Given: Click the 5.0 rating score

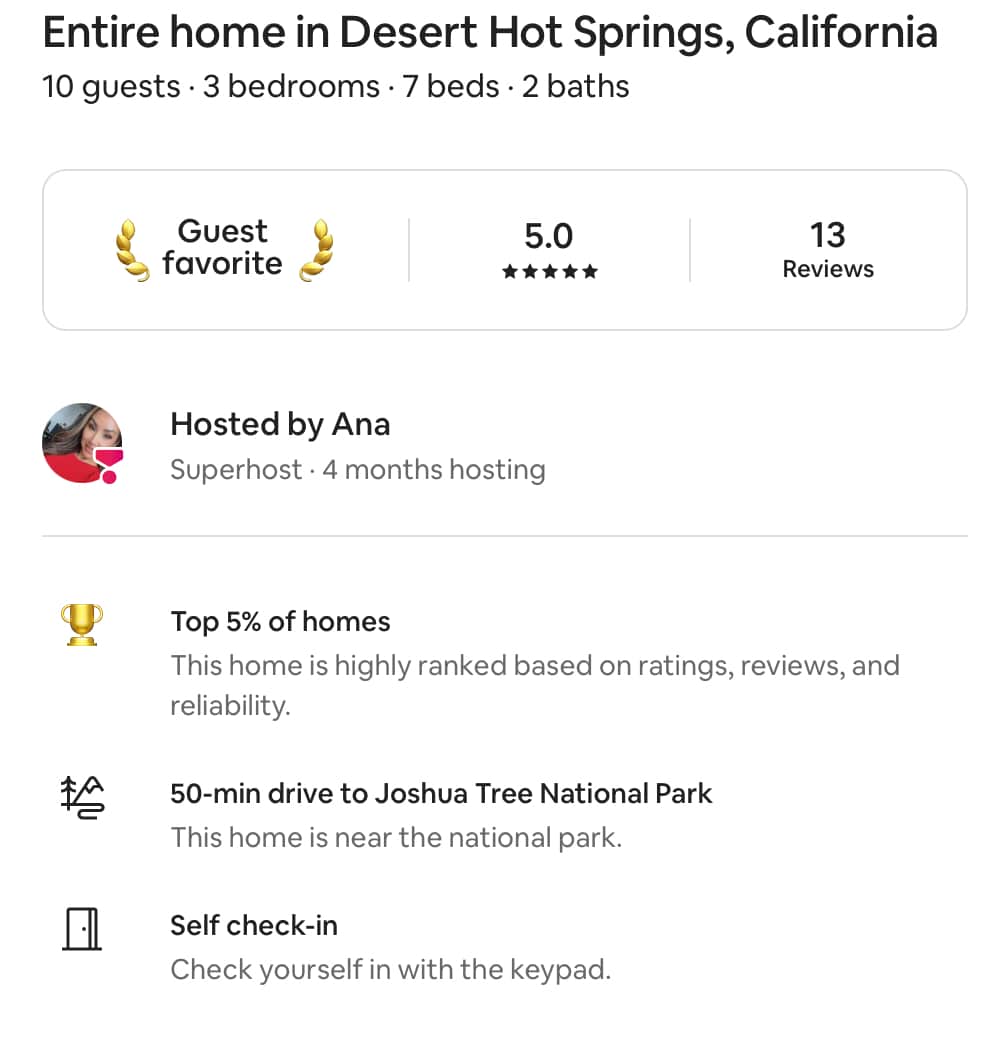Looking at the screenshot, I should [x=548, y=236].
